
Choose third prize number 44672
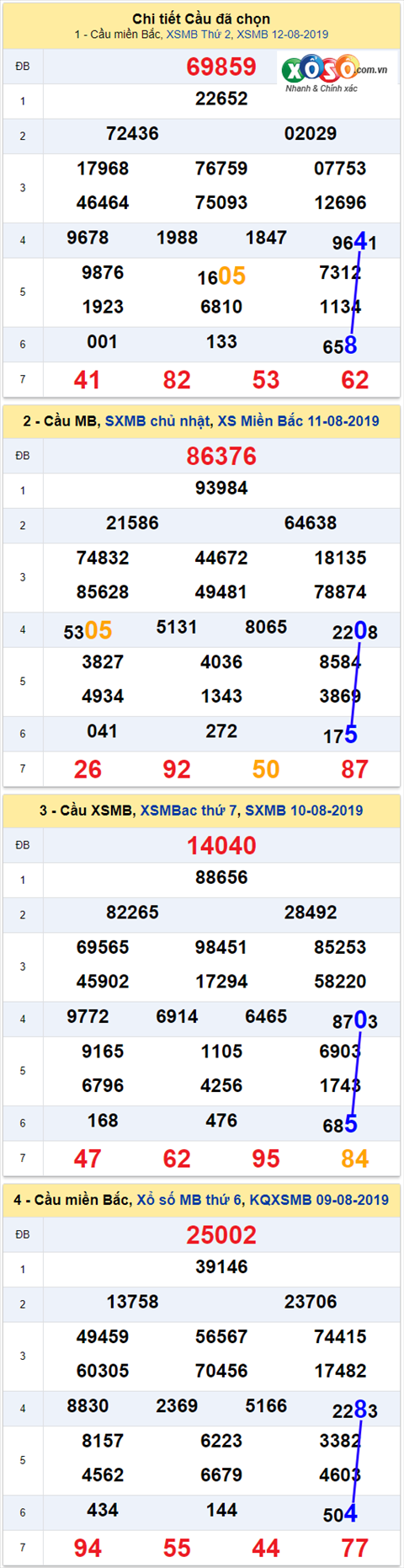pos(221,558)
